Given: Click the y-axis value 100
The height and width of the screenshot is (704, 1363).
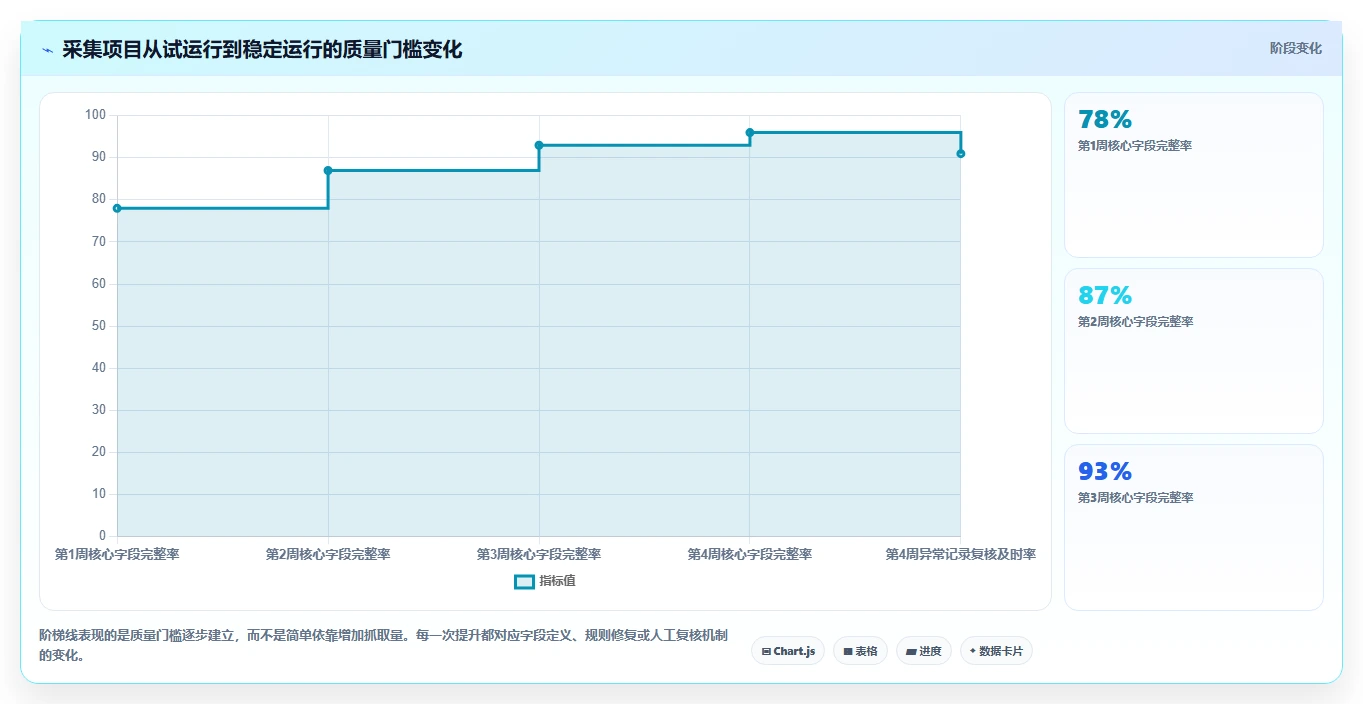Looking at the screenshot, I should (x=95, y=115).
